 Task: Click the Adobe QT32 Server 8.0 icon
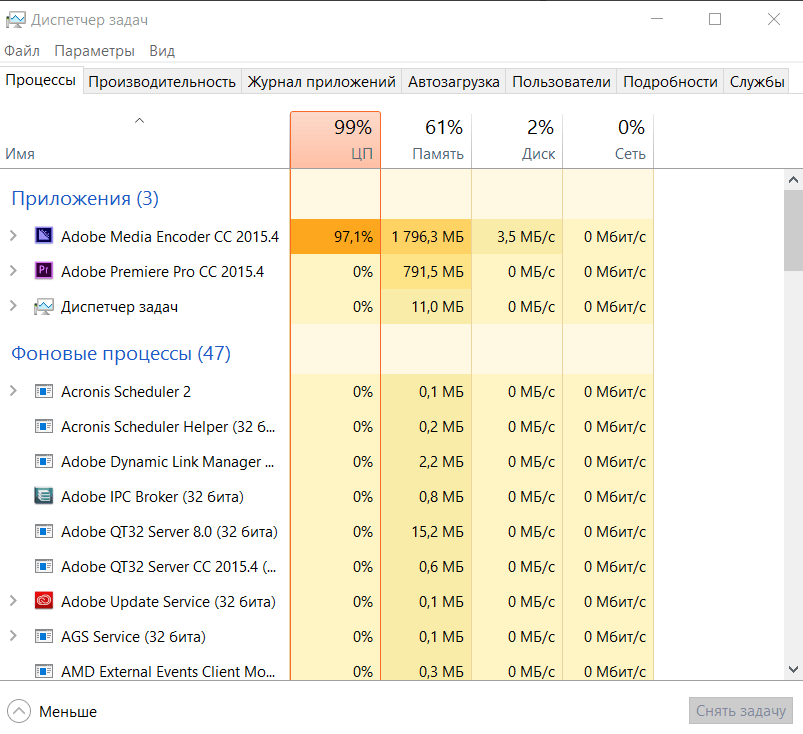(44, 532)
